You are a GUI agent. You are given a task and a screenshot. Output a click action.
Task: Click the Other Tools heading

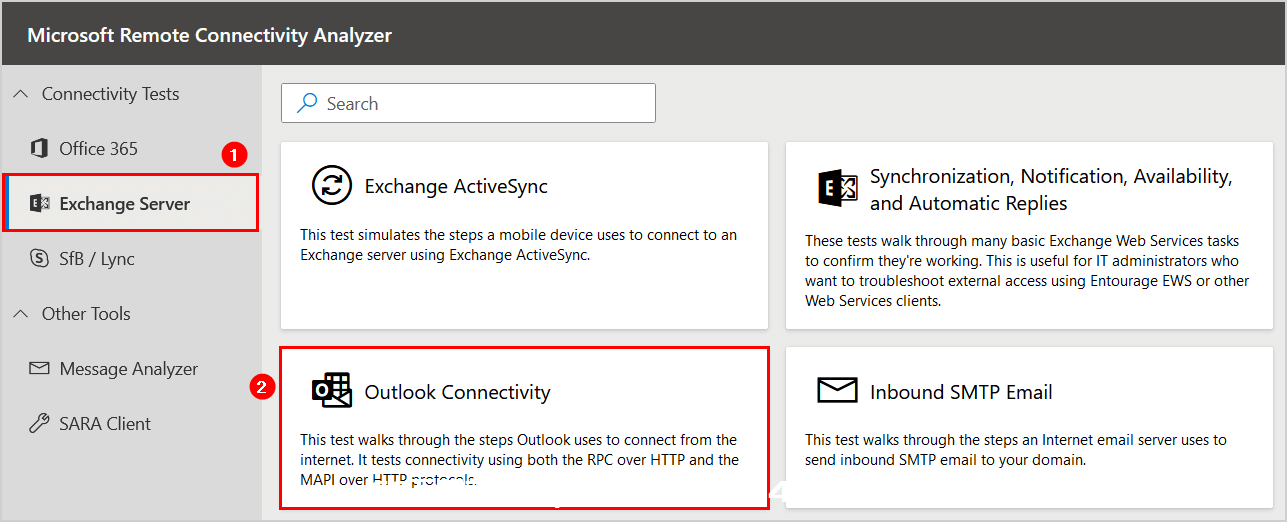tap(86, 314)
